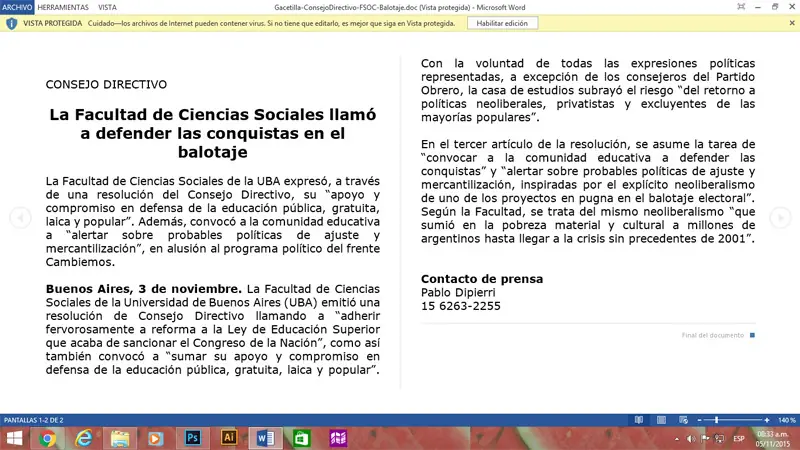
Task: Restore down the Word window
Action: coord(775,7)
